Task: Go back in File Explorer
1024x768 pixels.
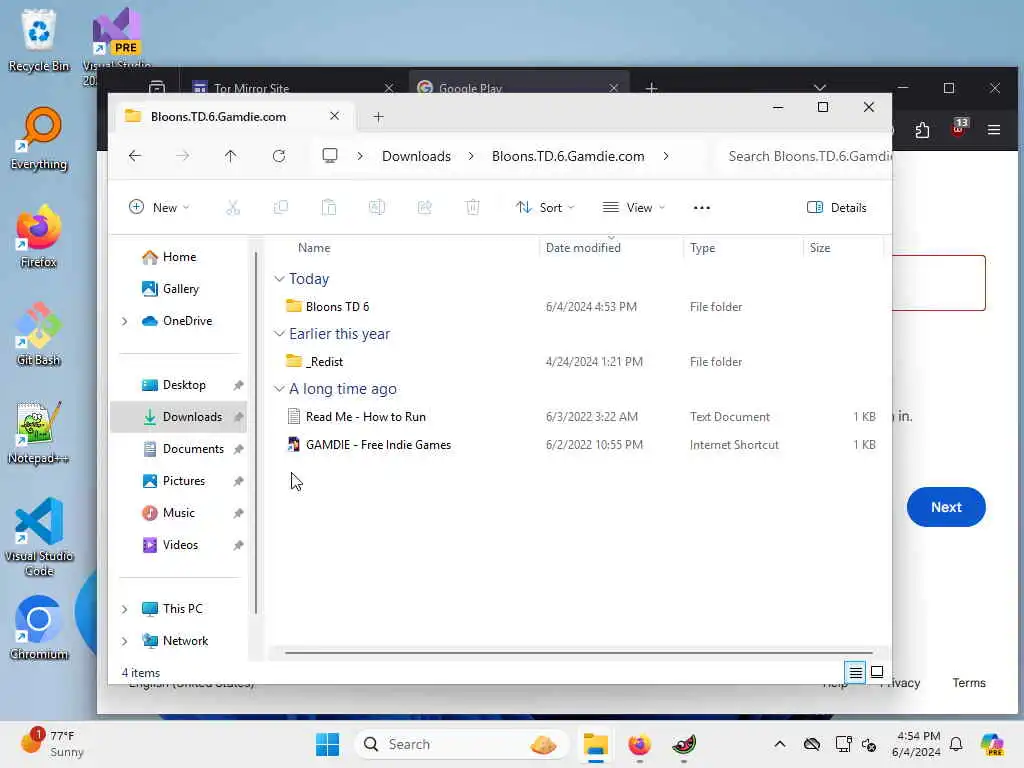Action: point(135,156)
